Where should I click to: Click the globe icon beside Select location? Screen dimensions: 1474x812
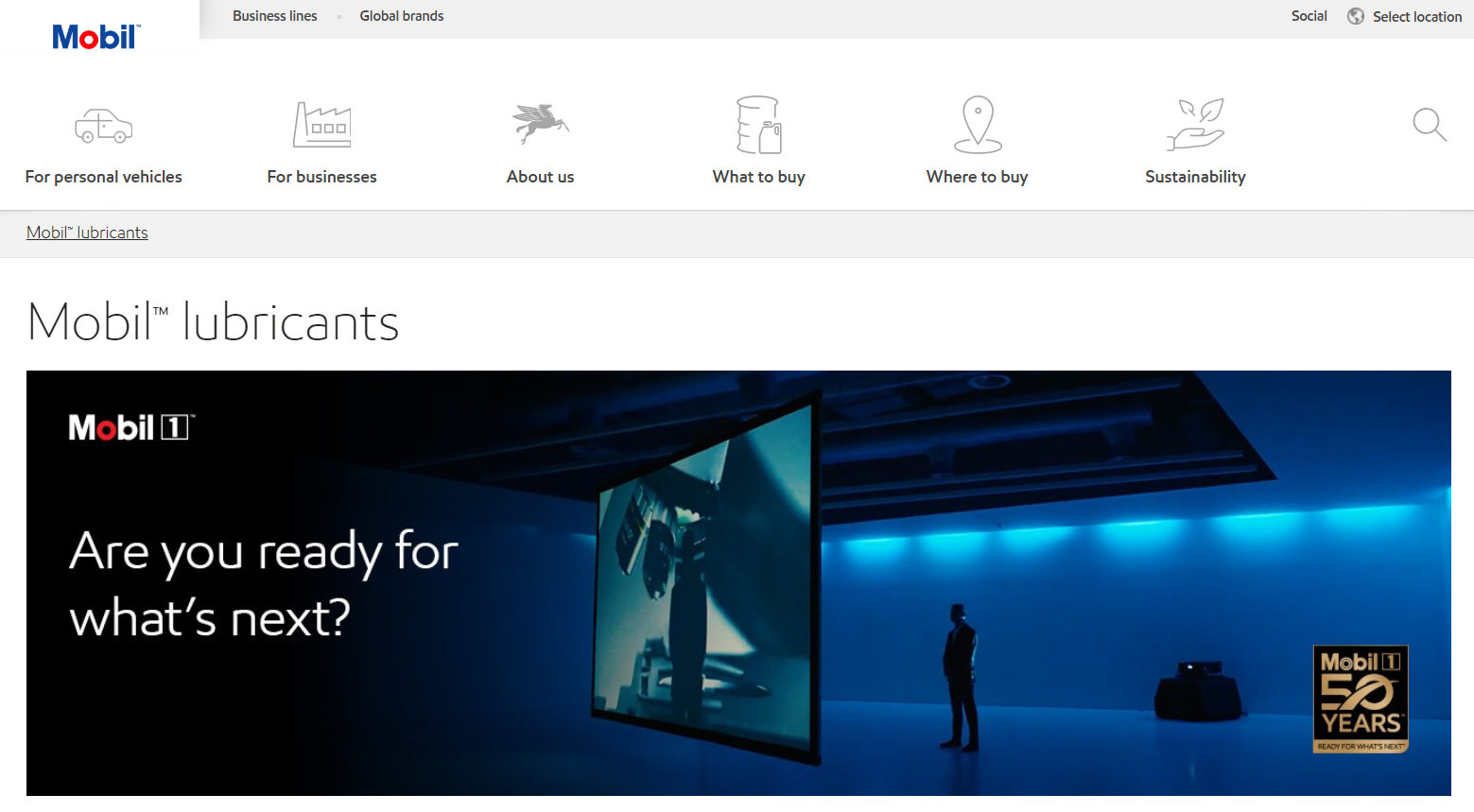tap(1356, 16)
